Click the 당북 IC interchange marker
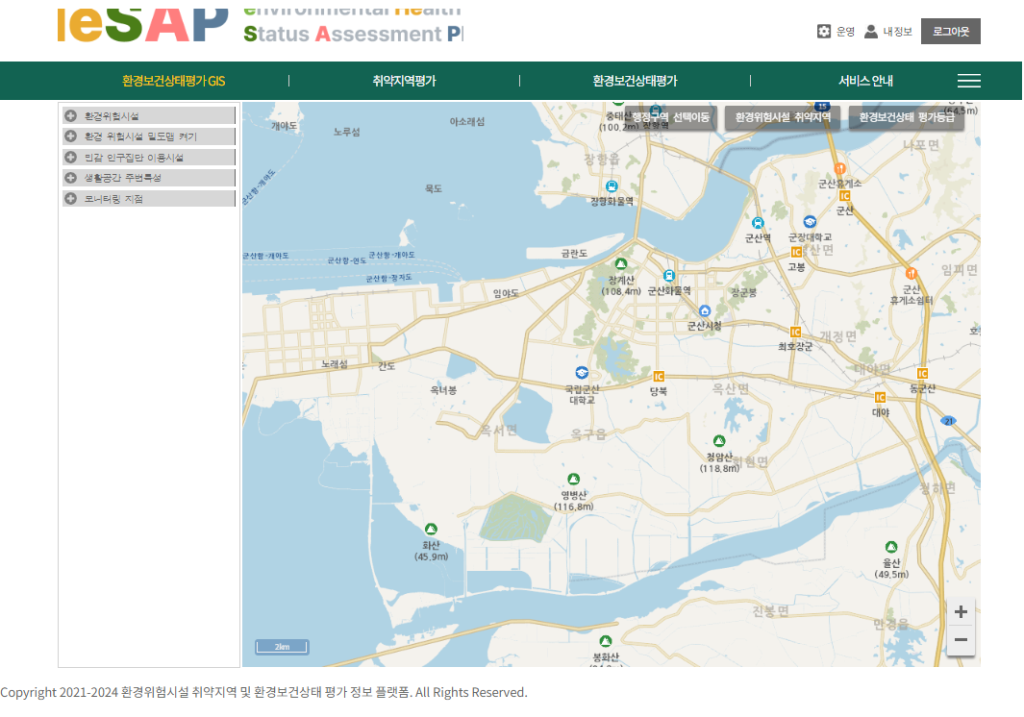The image size is (1024, 717). tap(659, 377)
